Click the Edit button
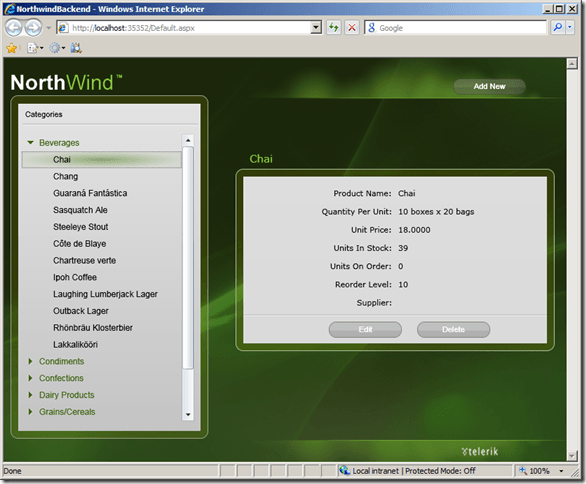Image resolution: width=586 pixels, height=484 pixels. [x=365, y=329]
